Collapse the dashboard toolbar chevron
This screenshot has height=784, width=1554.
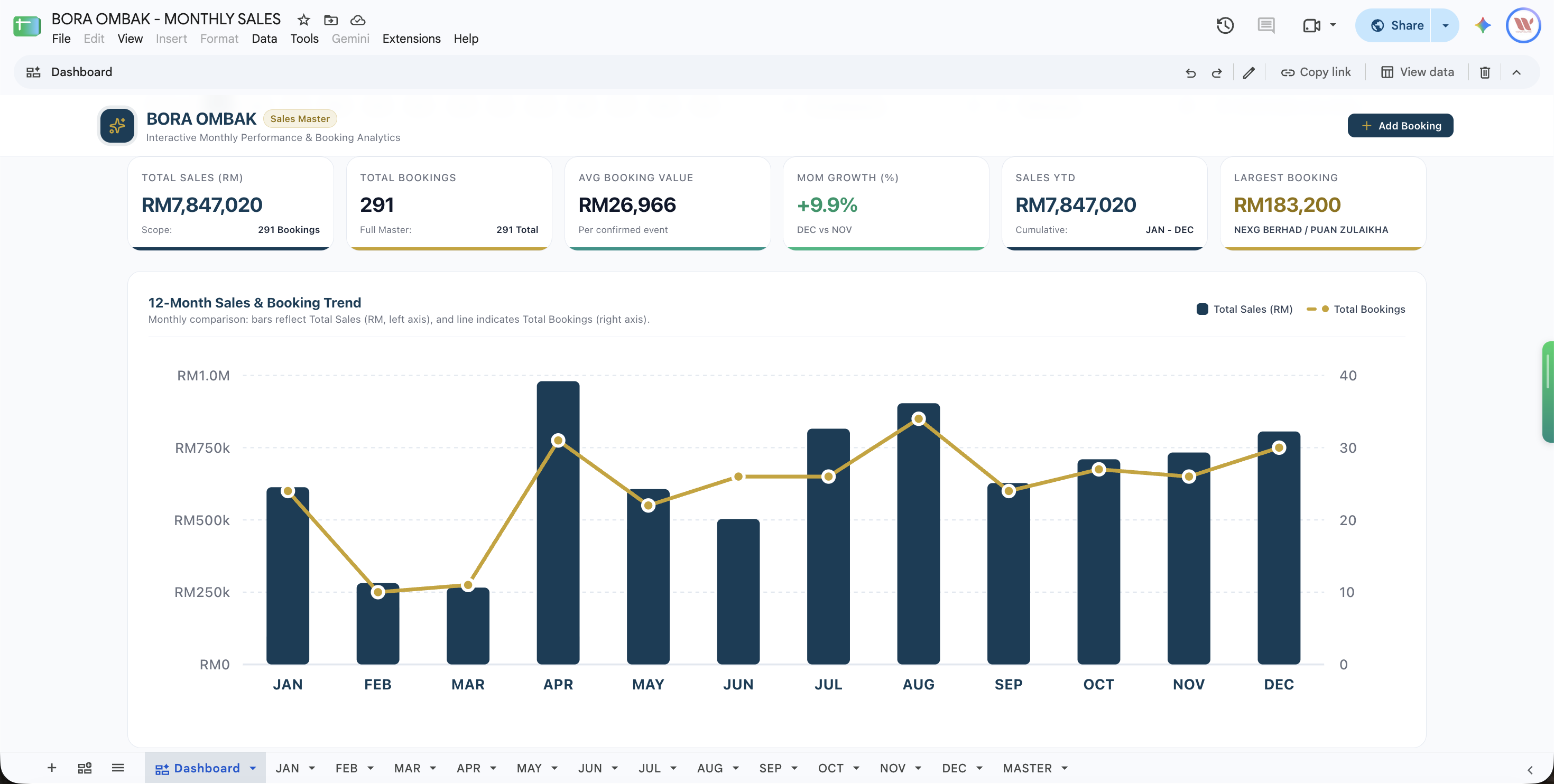click(1516, 72)
